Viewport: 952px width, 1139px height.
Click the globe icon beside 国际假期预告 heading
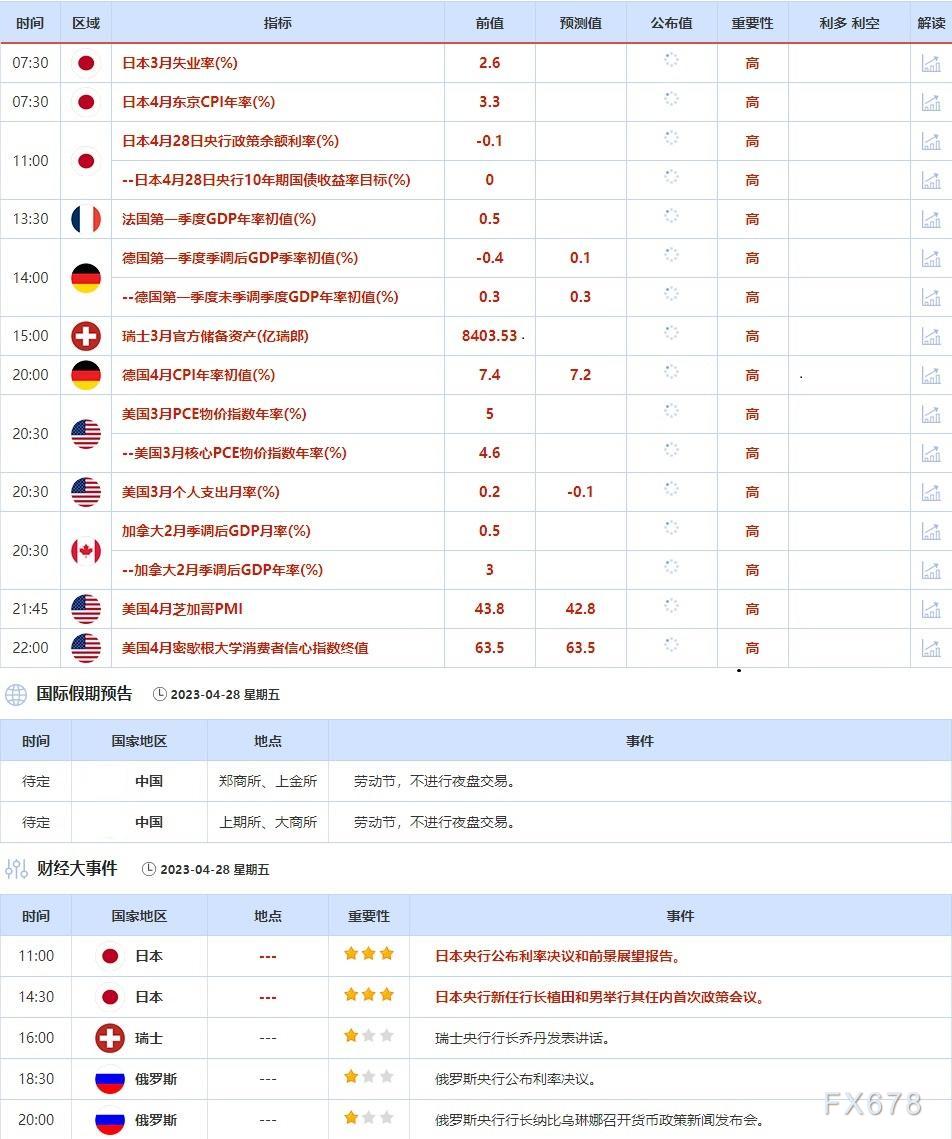click(x=14, y=693)
